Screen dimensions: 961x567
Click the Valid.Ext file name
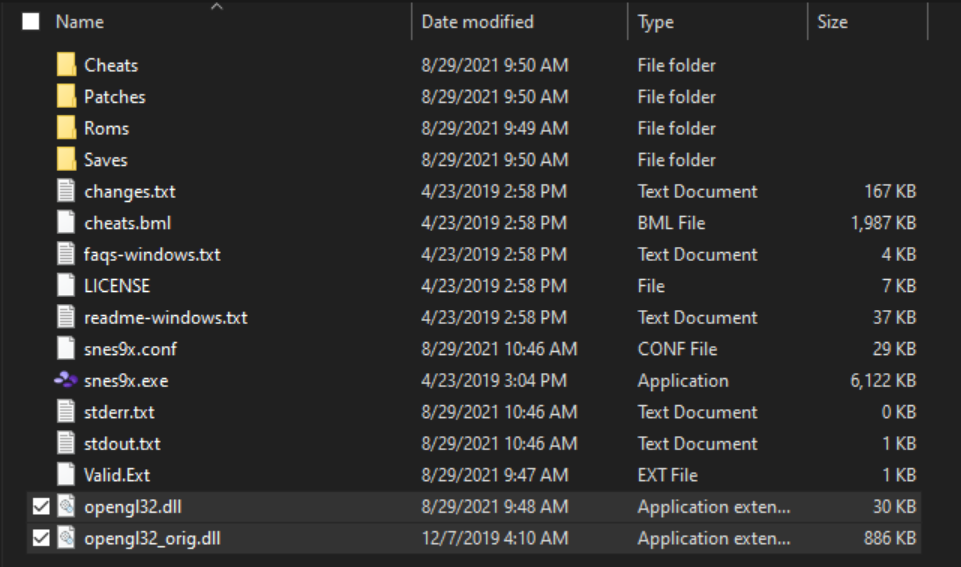click(116, 475)
